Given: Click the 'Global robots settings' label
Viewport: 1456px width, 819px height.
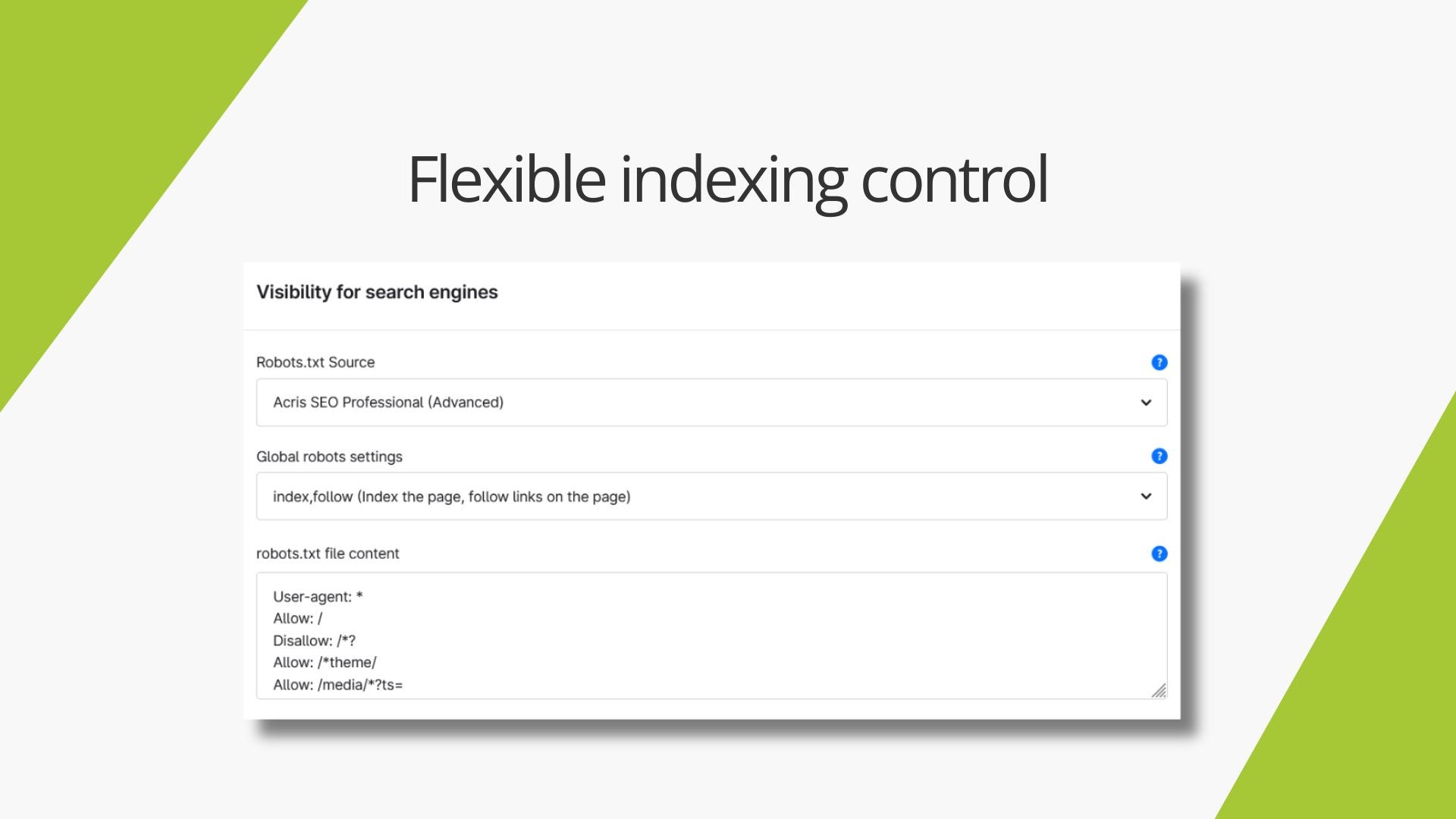Looking at the screenshot, I should coord(329,457).
